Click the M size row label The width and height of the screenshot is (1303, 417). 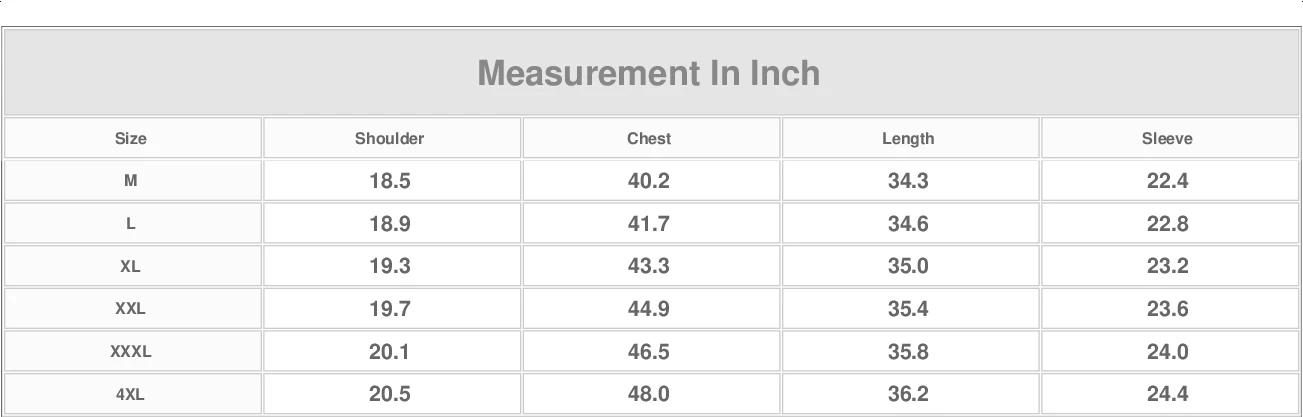131,181
